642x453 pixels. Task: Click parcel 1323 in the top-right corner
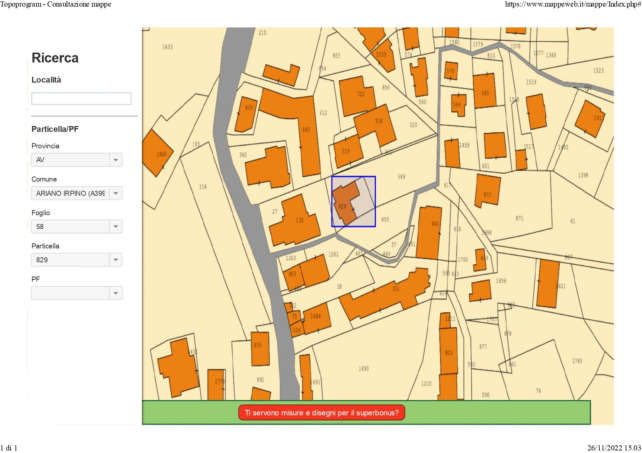[598, 70]
